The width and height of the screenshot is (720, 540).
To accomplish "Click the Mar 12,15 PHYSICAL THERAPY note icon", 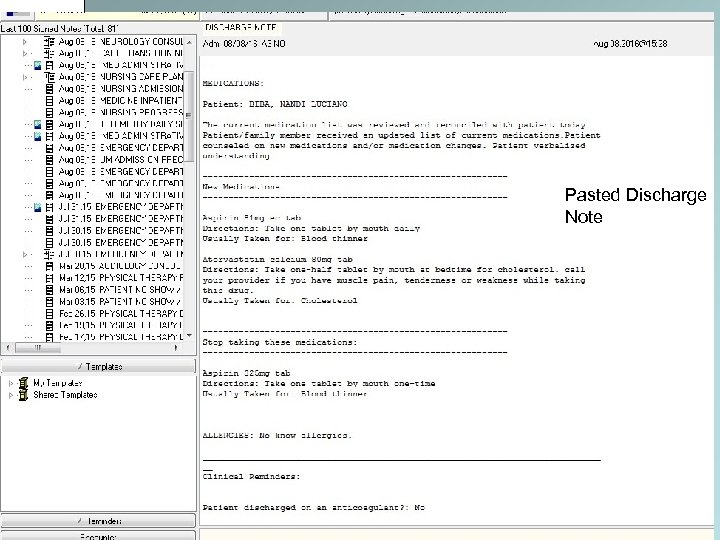I will click(x=50, y=278).
